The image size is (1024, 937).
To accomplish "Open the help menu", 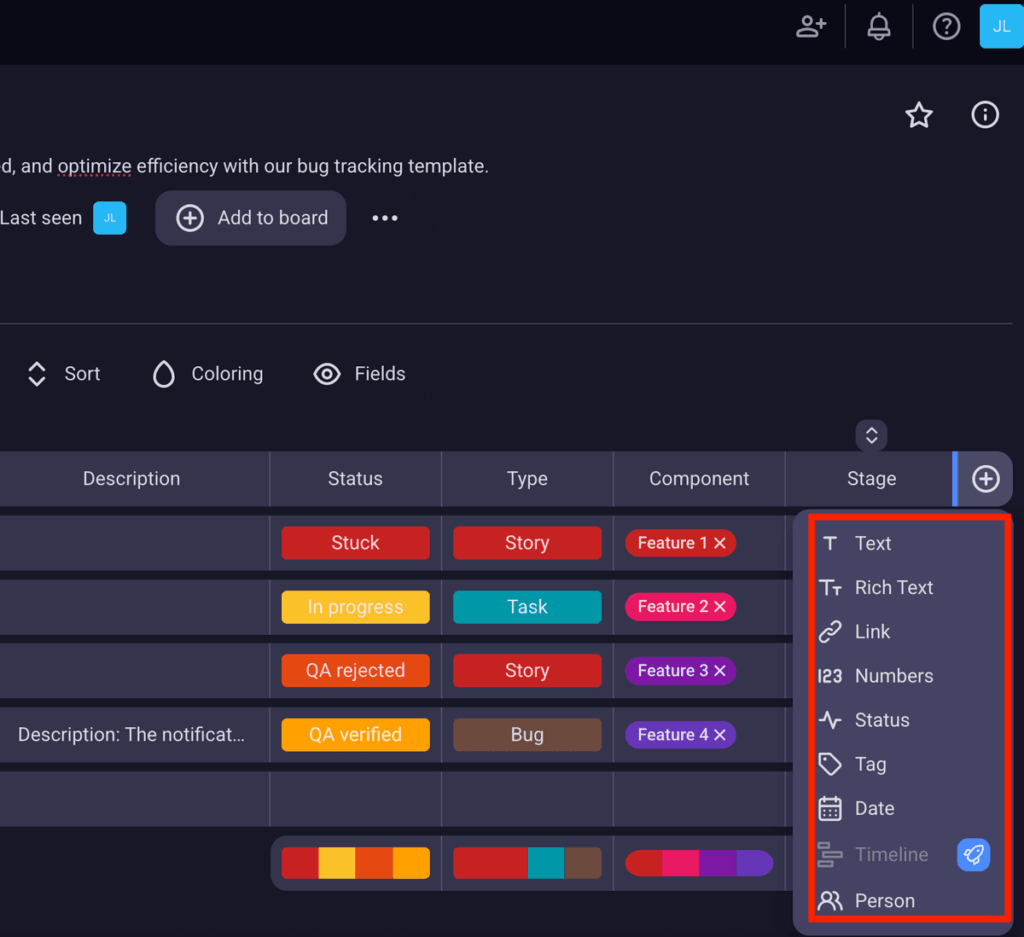I will 946,26.
